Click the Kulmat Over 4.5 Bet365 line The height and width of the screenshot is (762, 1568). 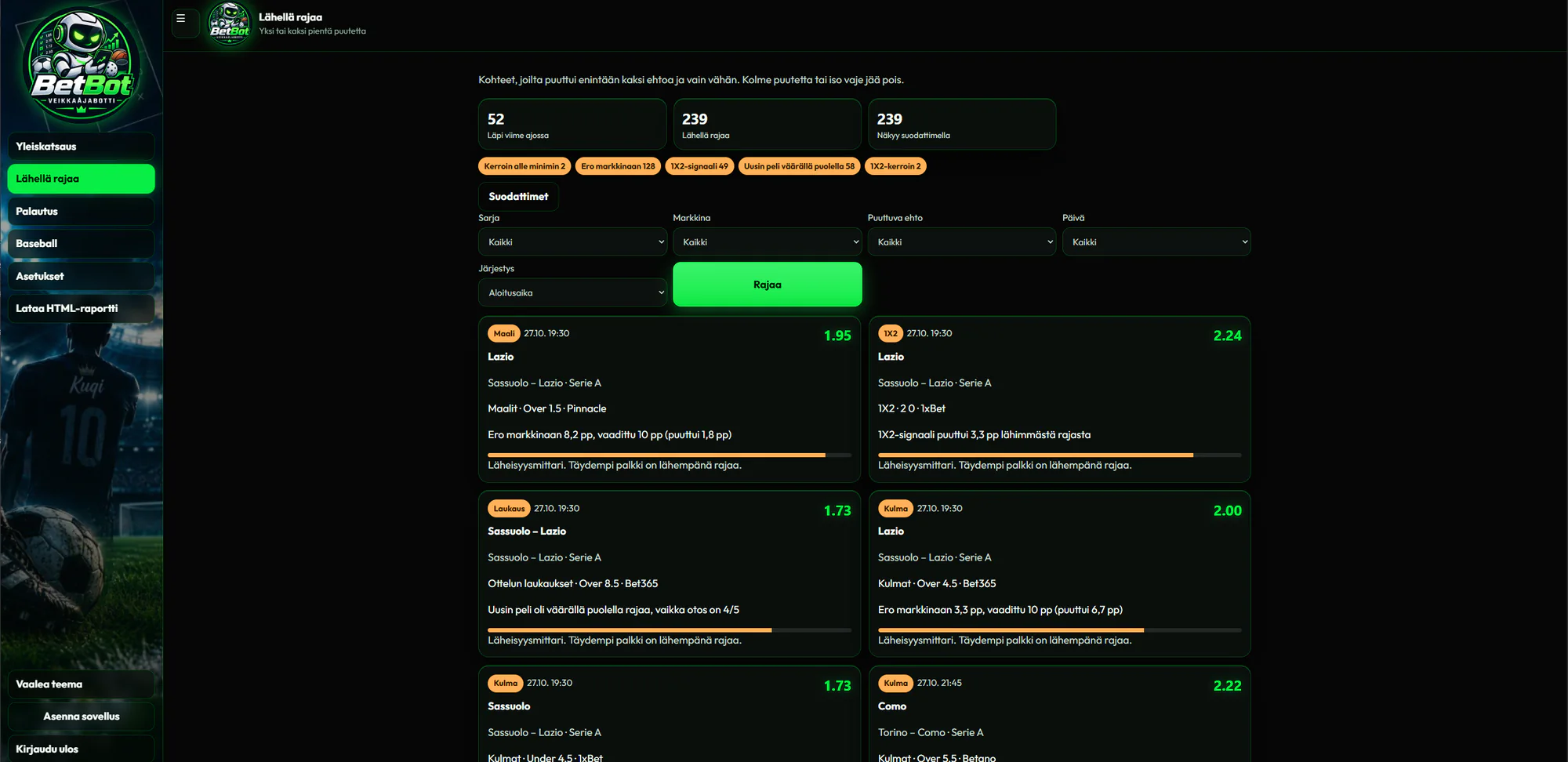[x=937, y=584]
